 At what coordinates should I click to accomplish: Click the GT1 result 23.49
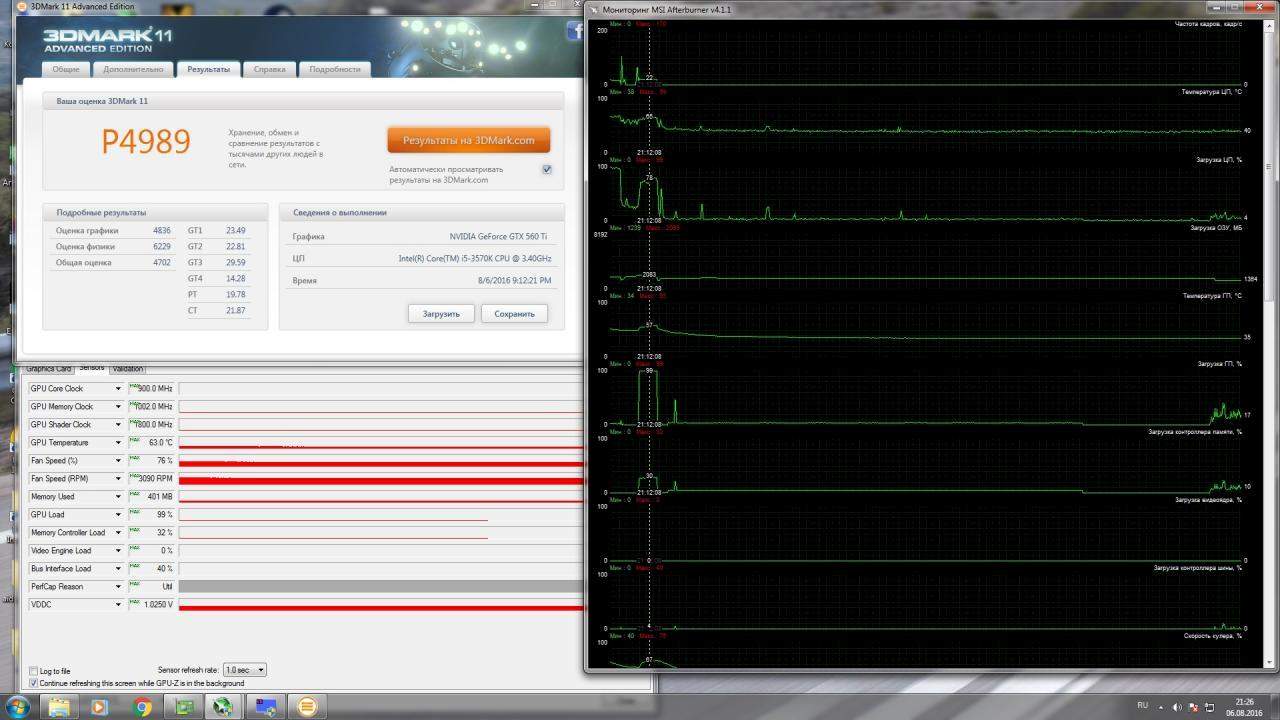click(x=236, y=230)
